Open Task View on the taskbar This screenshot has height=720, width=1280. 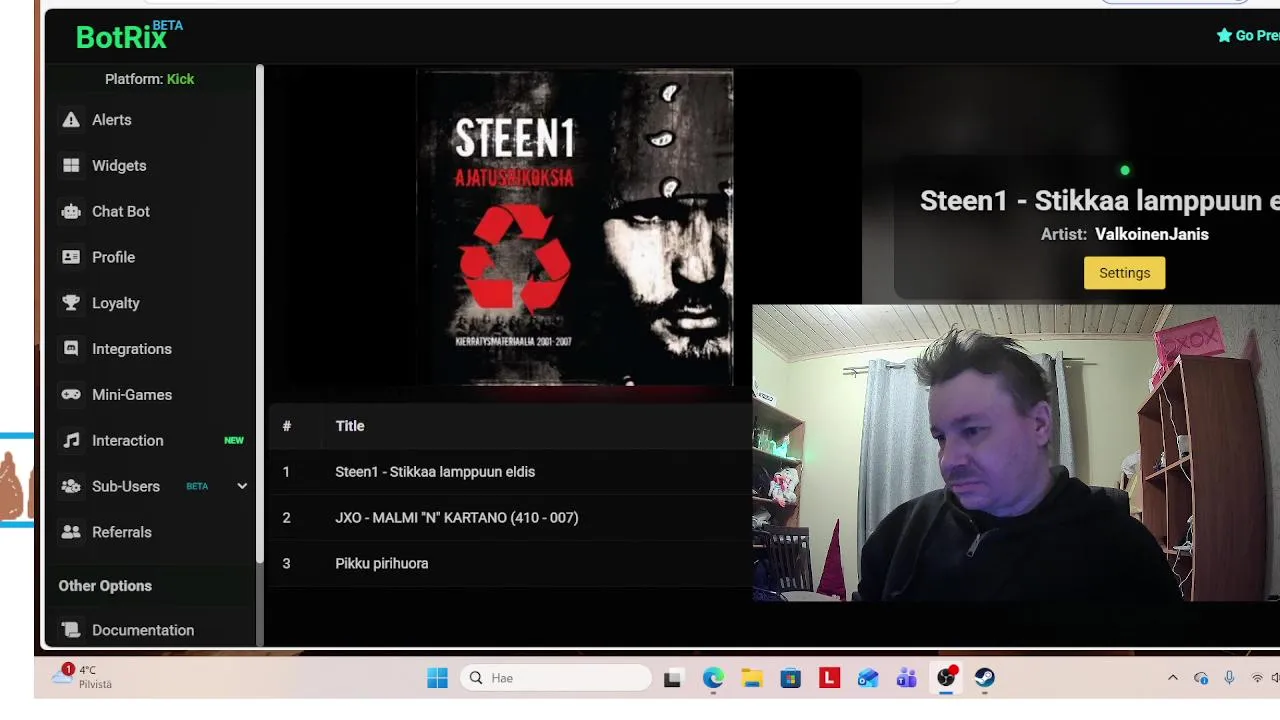673,678
